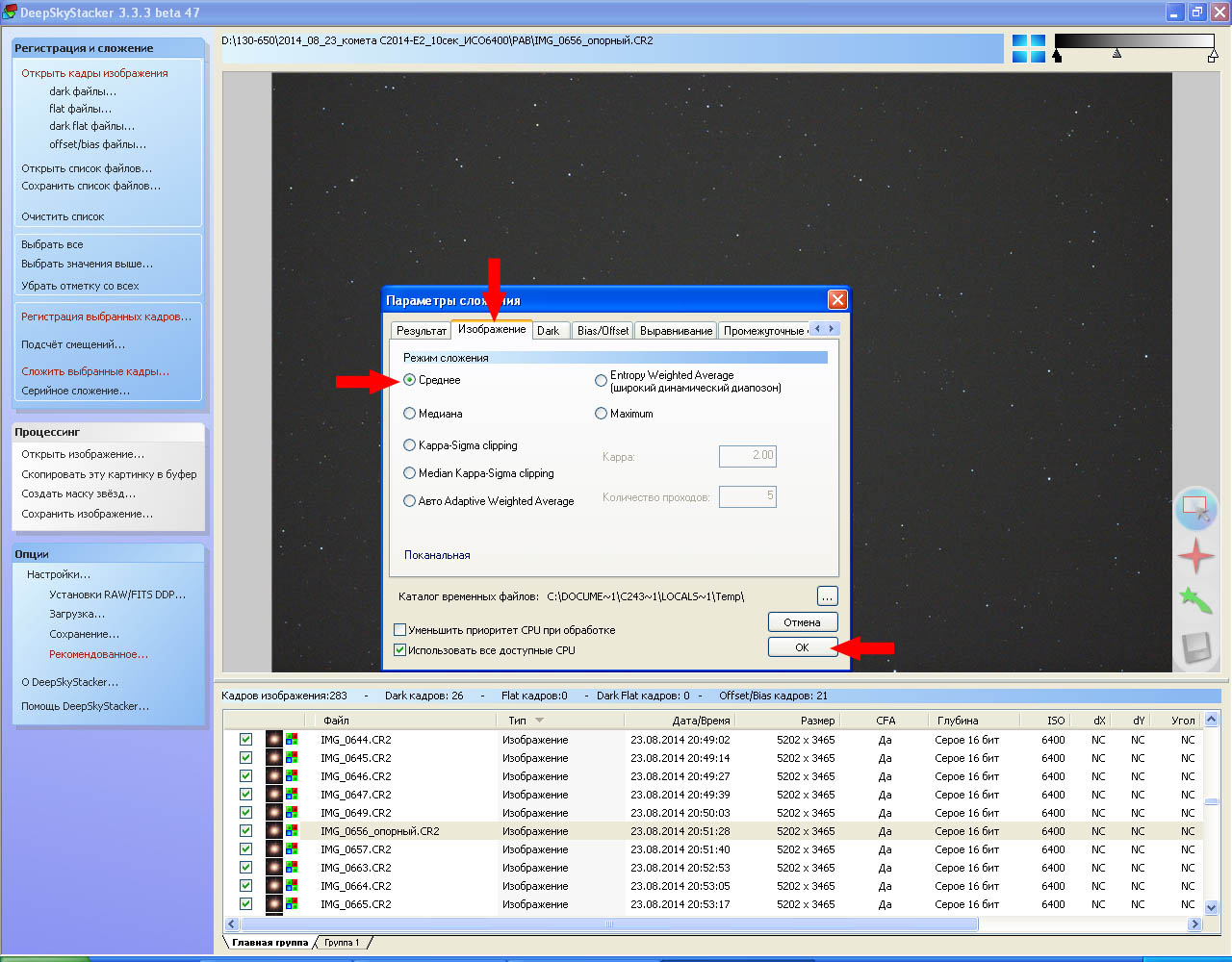
Task: Click the browse "..." temp folder button
Action: click(827, 596)
